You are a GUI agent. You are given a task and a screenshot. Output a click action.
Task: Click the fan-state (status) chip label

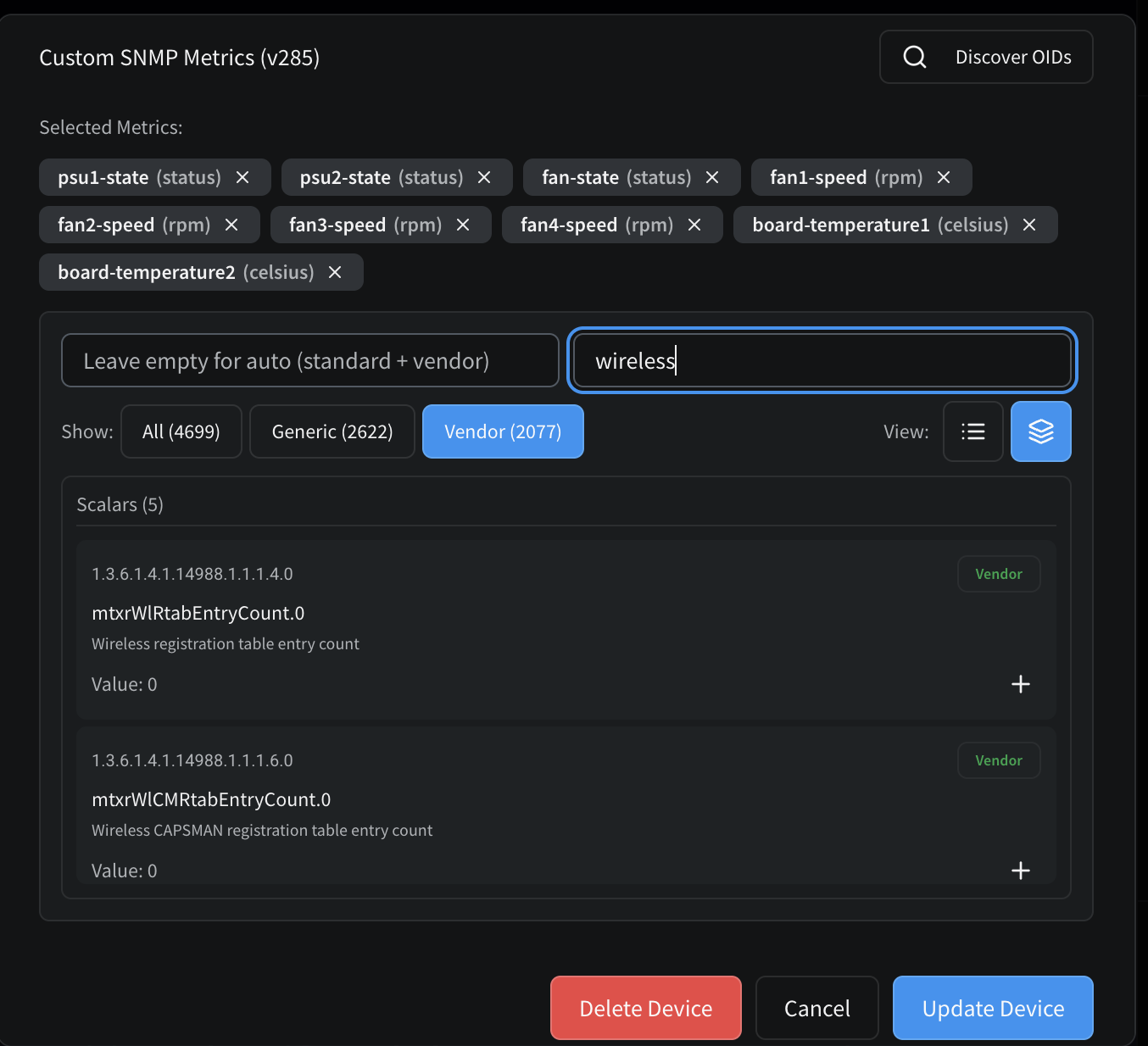coord(616,177)
